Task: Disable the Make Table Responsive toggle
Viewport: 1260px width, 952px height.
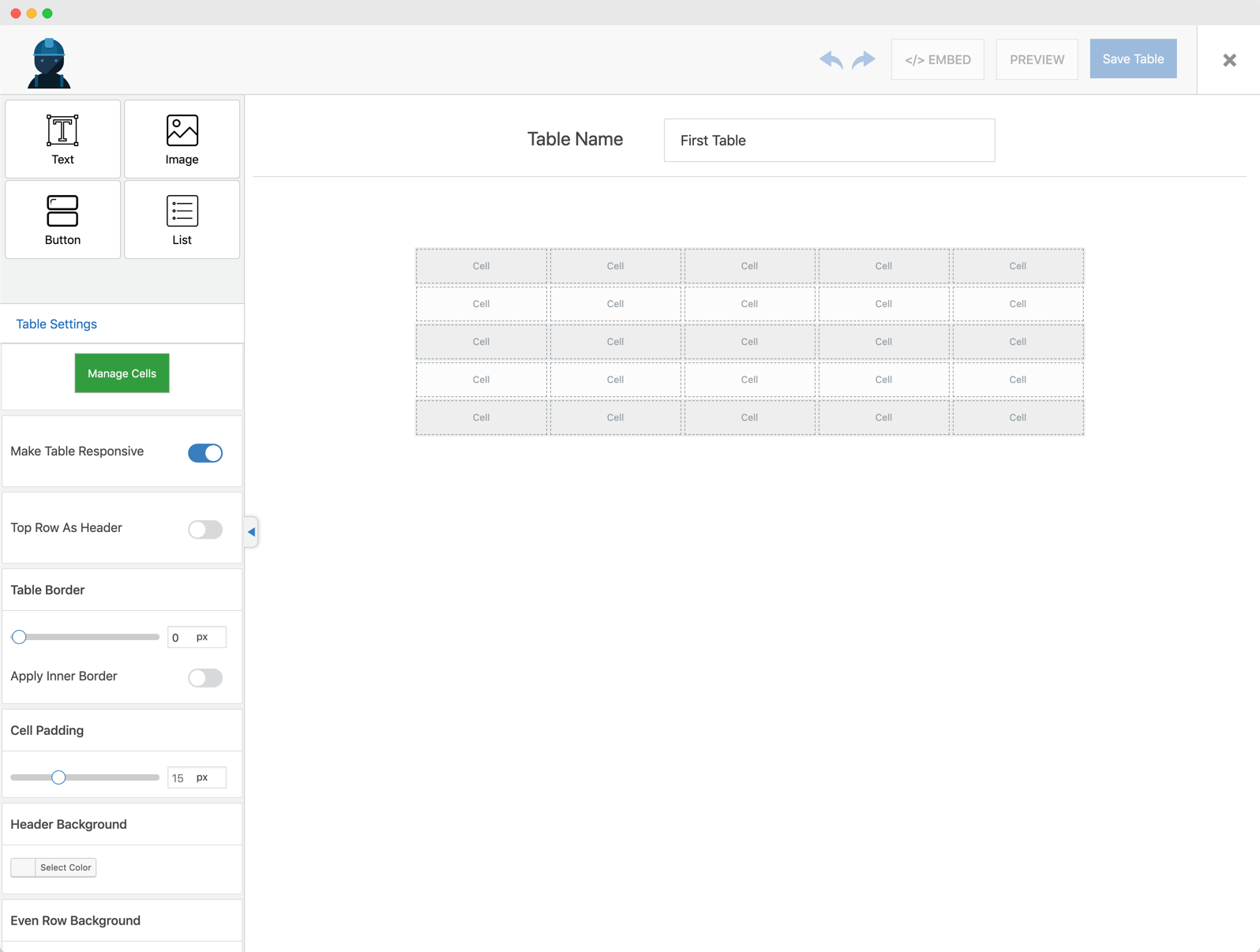Action: [x=205, y=453]
